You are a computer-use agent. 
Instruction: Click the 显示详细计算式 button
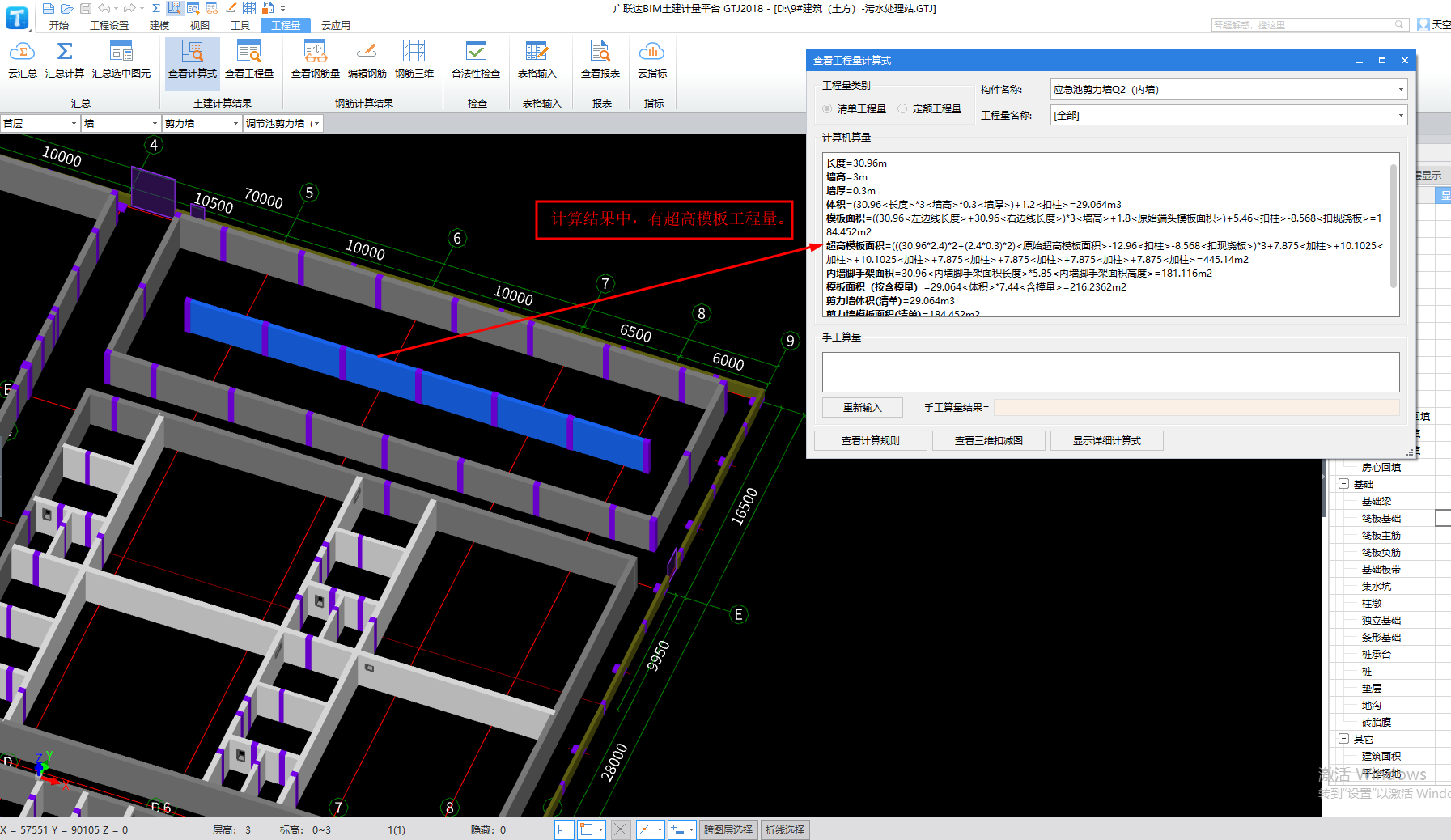coord(1107,440)
